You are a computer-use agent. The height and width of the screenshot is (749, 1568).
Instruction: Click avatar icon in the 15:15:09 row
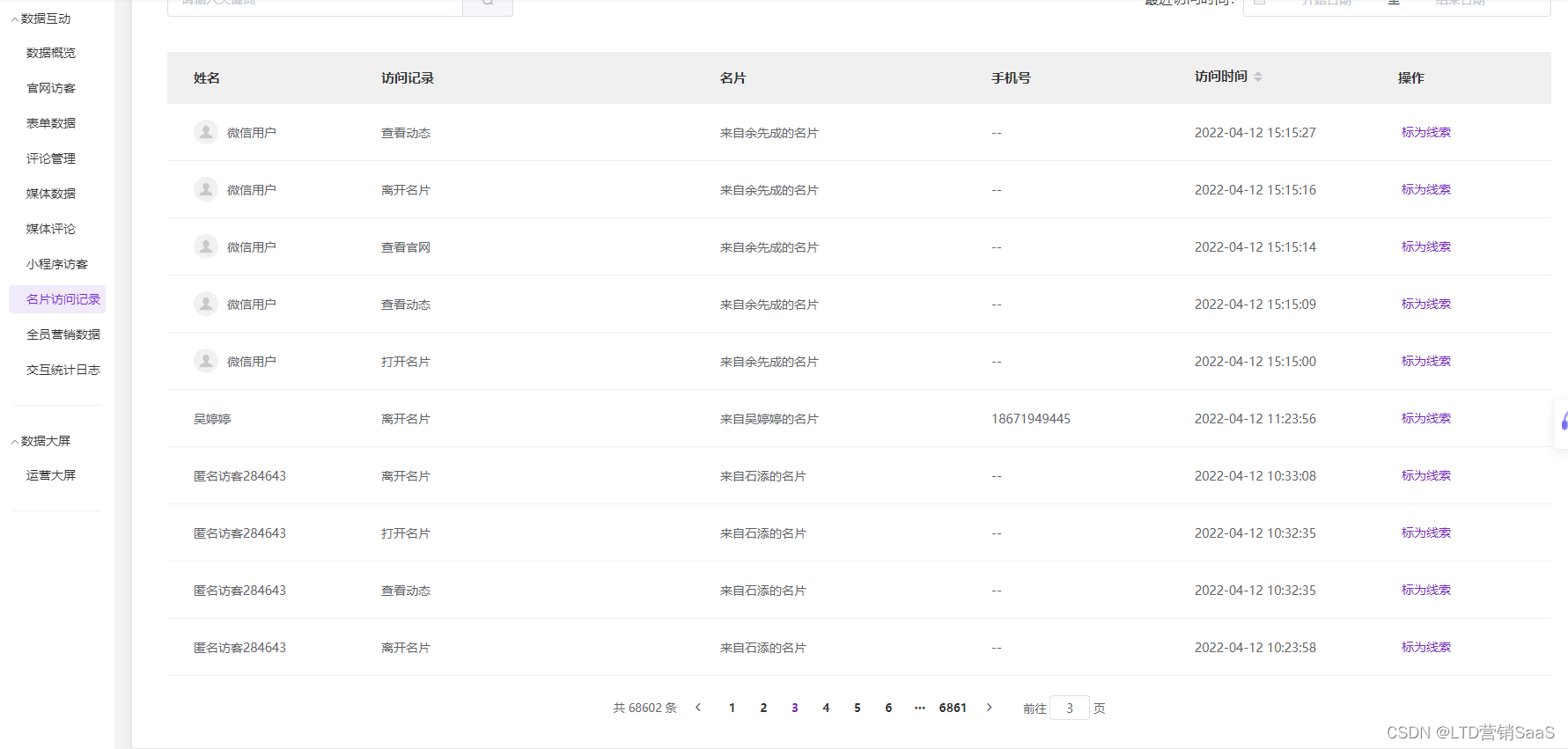click(x=206, y=304)
